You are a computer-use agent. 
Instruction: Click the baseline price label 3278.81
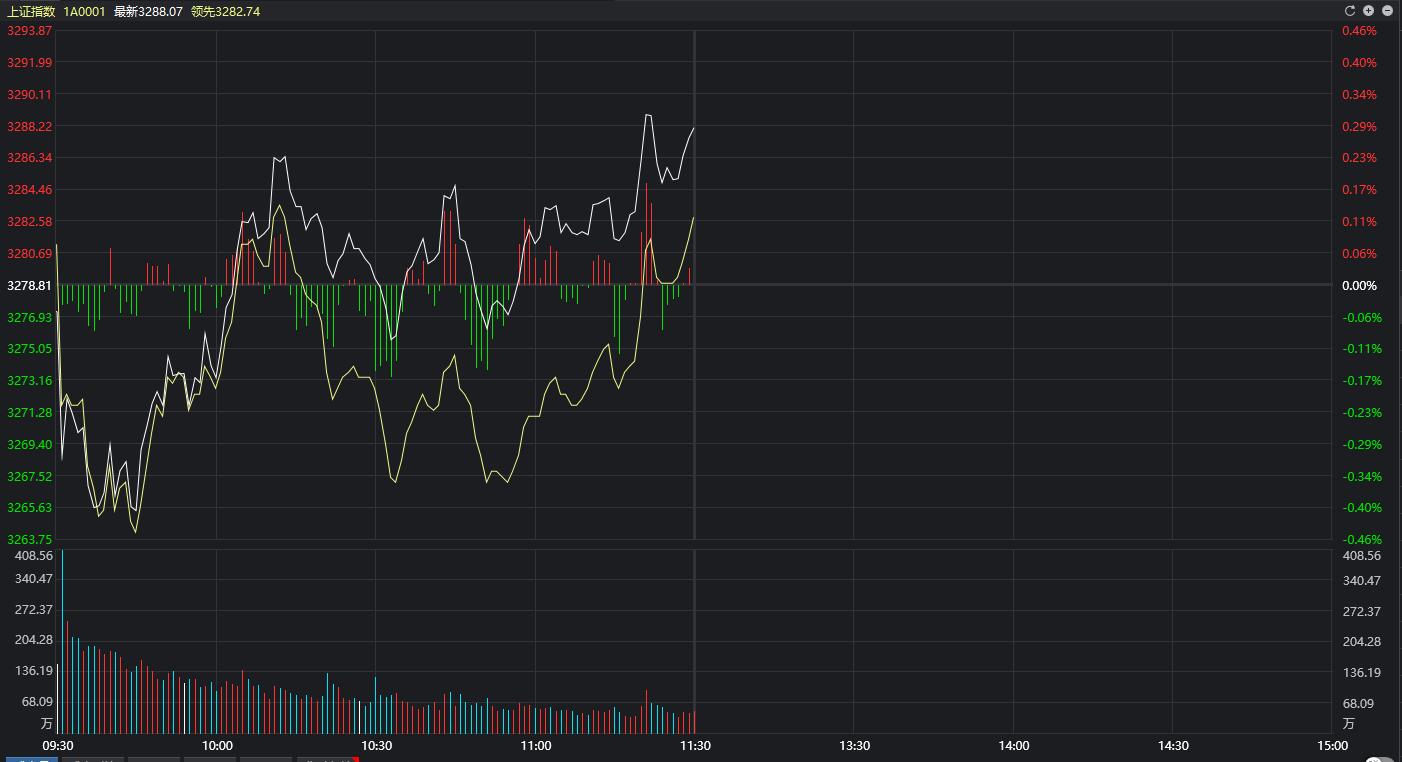click(x=30, y=286)
